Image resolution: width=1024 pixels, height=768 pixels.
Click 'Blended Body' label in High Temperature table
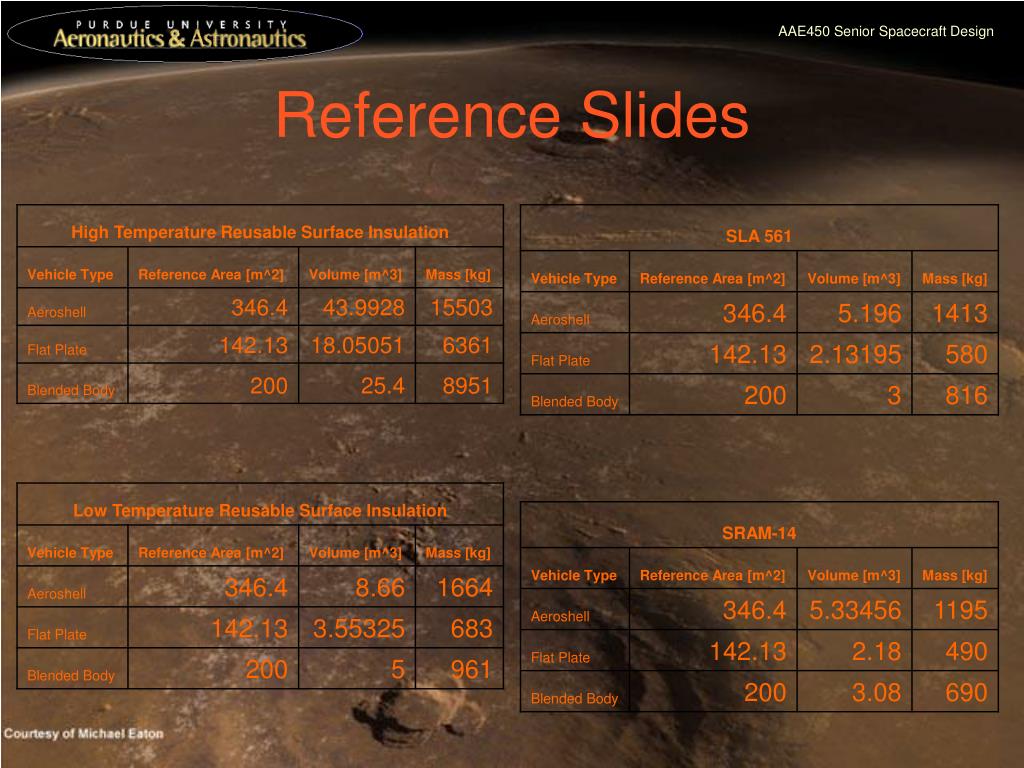[x=71, y=391]
